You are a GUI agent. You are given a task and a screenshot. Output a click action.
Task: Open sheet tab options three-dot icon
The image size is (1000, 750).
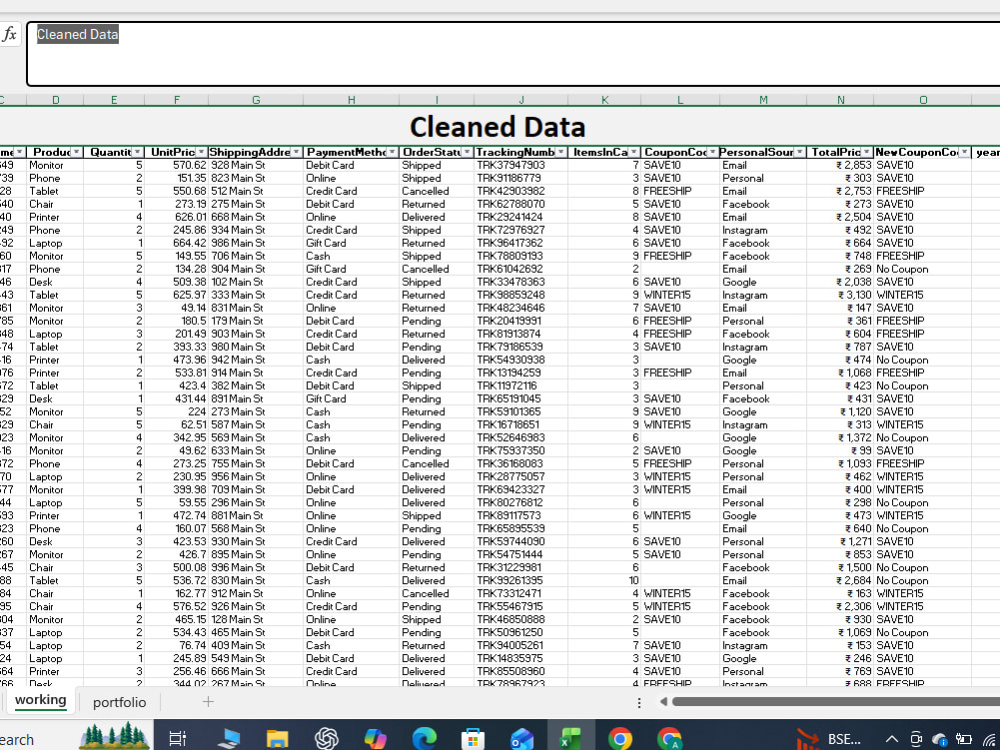tap(638, 702)
